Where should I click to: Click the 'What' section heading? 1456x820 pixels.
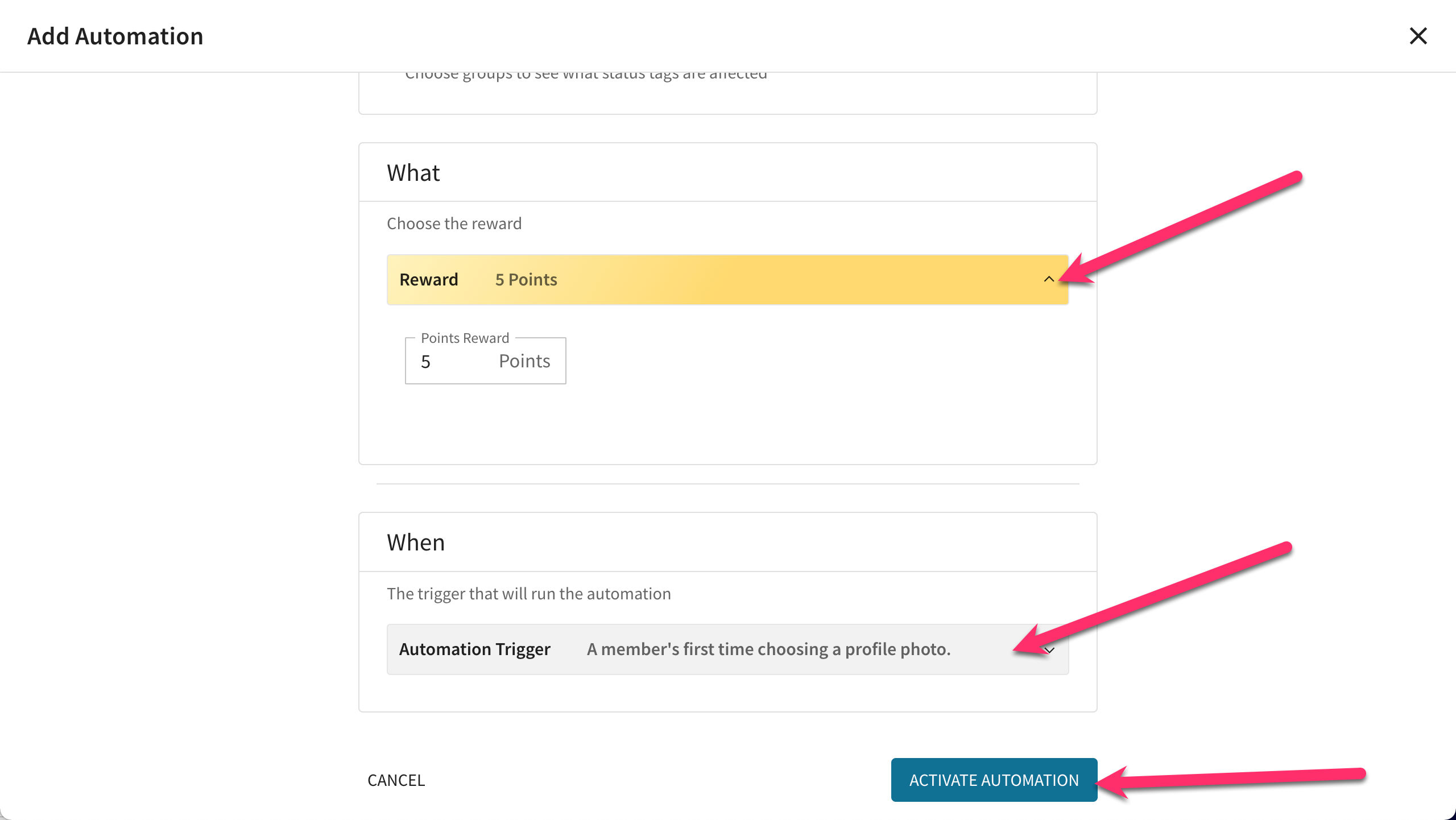click(413, 172)
